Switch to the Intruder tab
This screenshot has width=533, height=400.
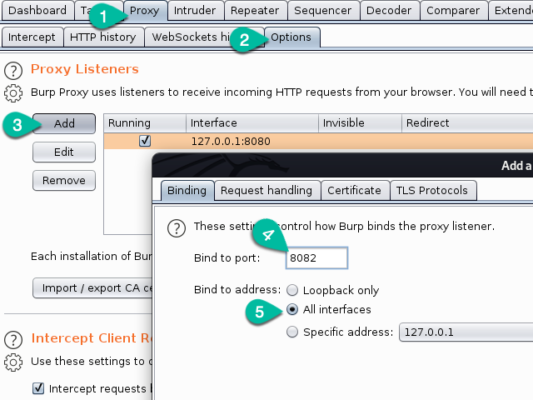pyautogui.click(x=195, y=11)
